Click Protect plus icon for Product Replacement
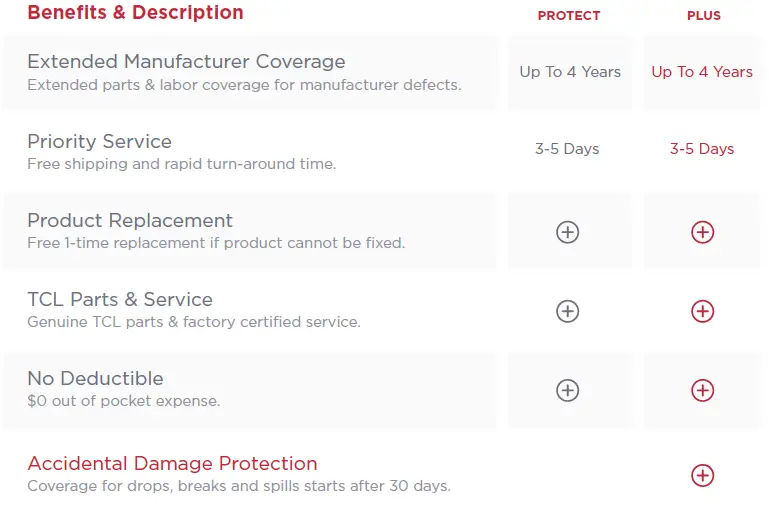Screen dimensions: 769x505 point(567,232)
